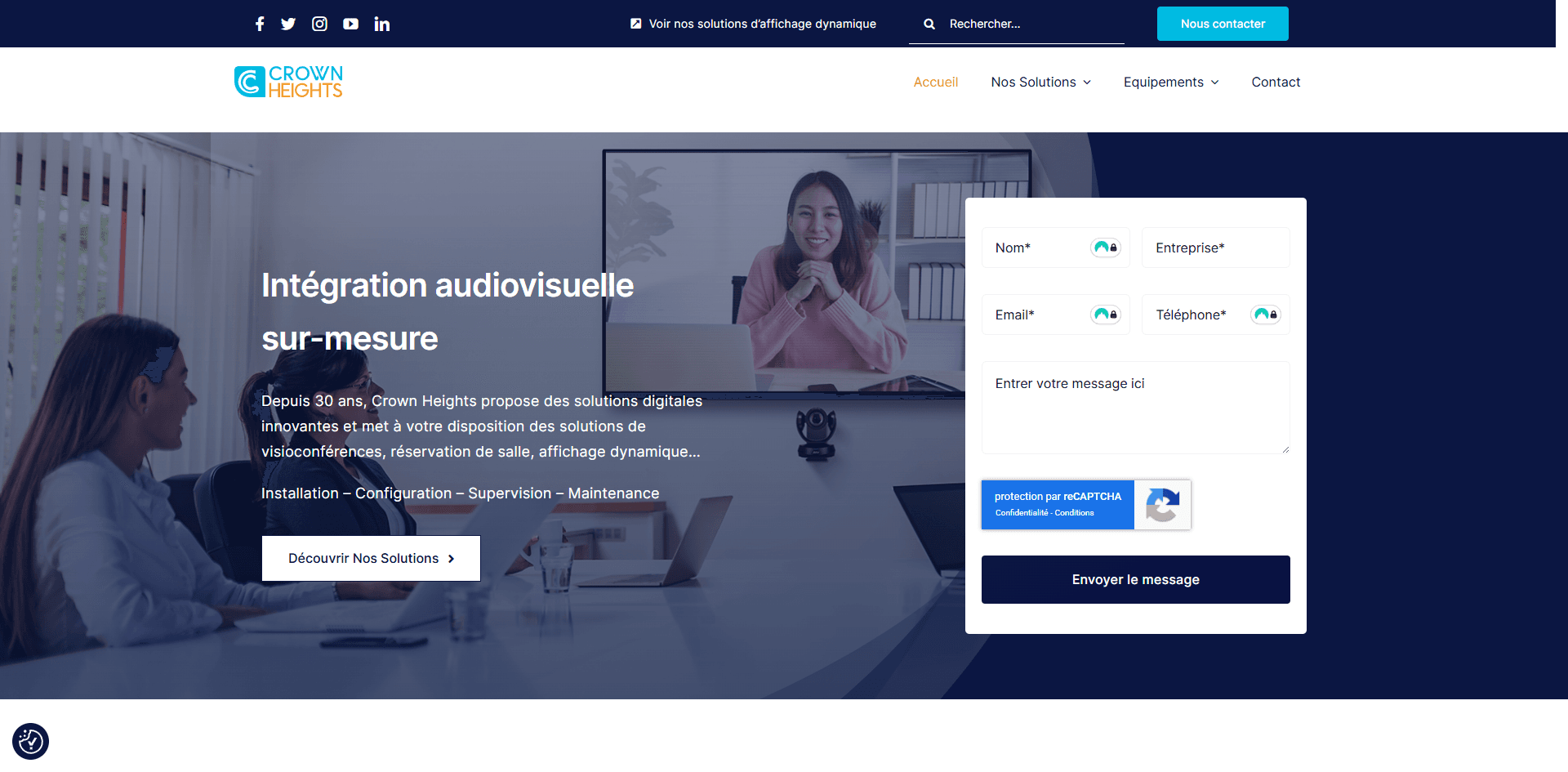Expand the Equipements dropdown menu
The height and width of the screenshot is (772, 1568).
1170,83
